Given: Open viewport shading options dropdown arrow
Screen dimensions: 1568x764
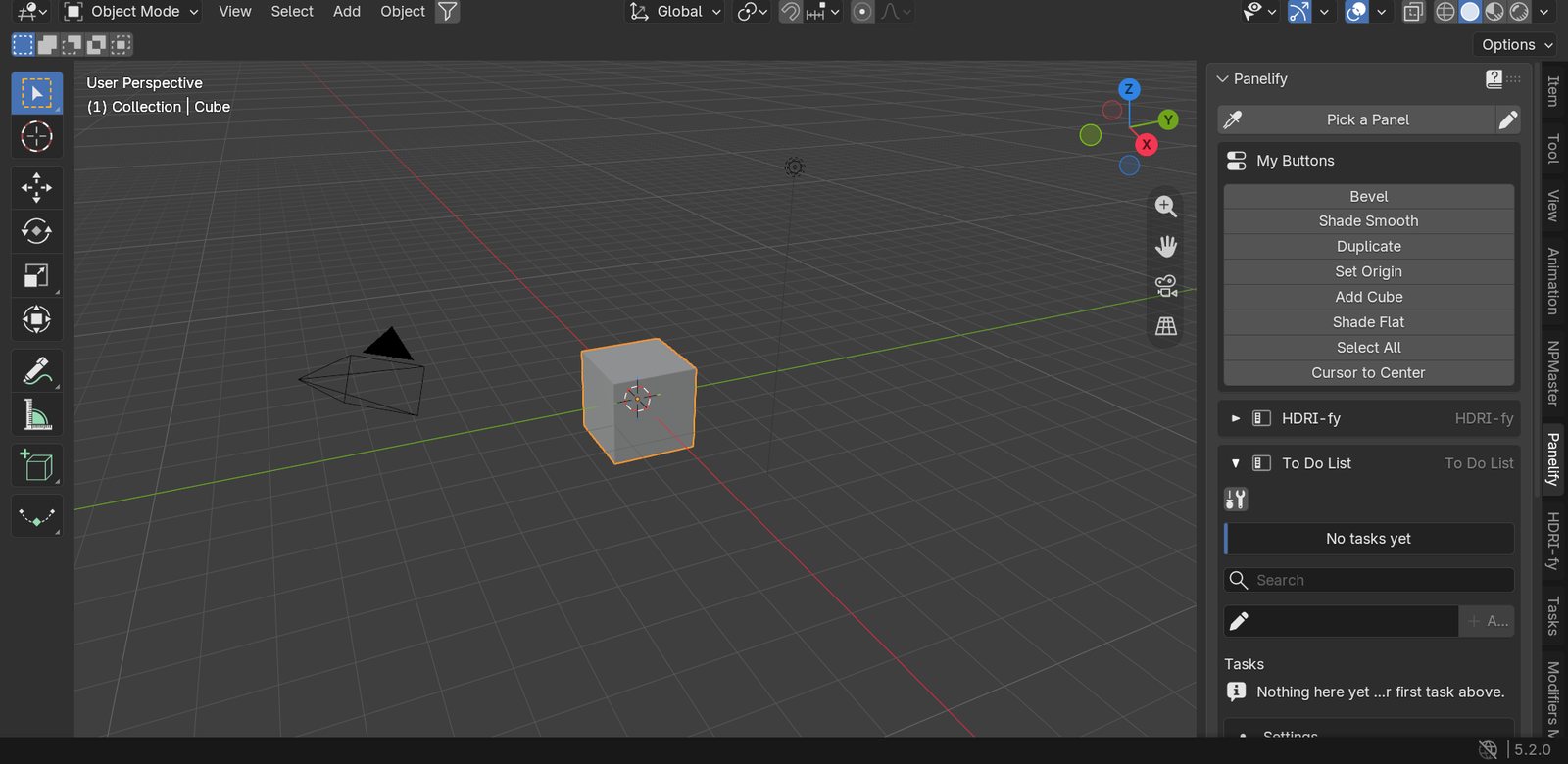Looking at the screenshot, I should pyautogui.click(x=1544, y=12).
